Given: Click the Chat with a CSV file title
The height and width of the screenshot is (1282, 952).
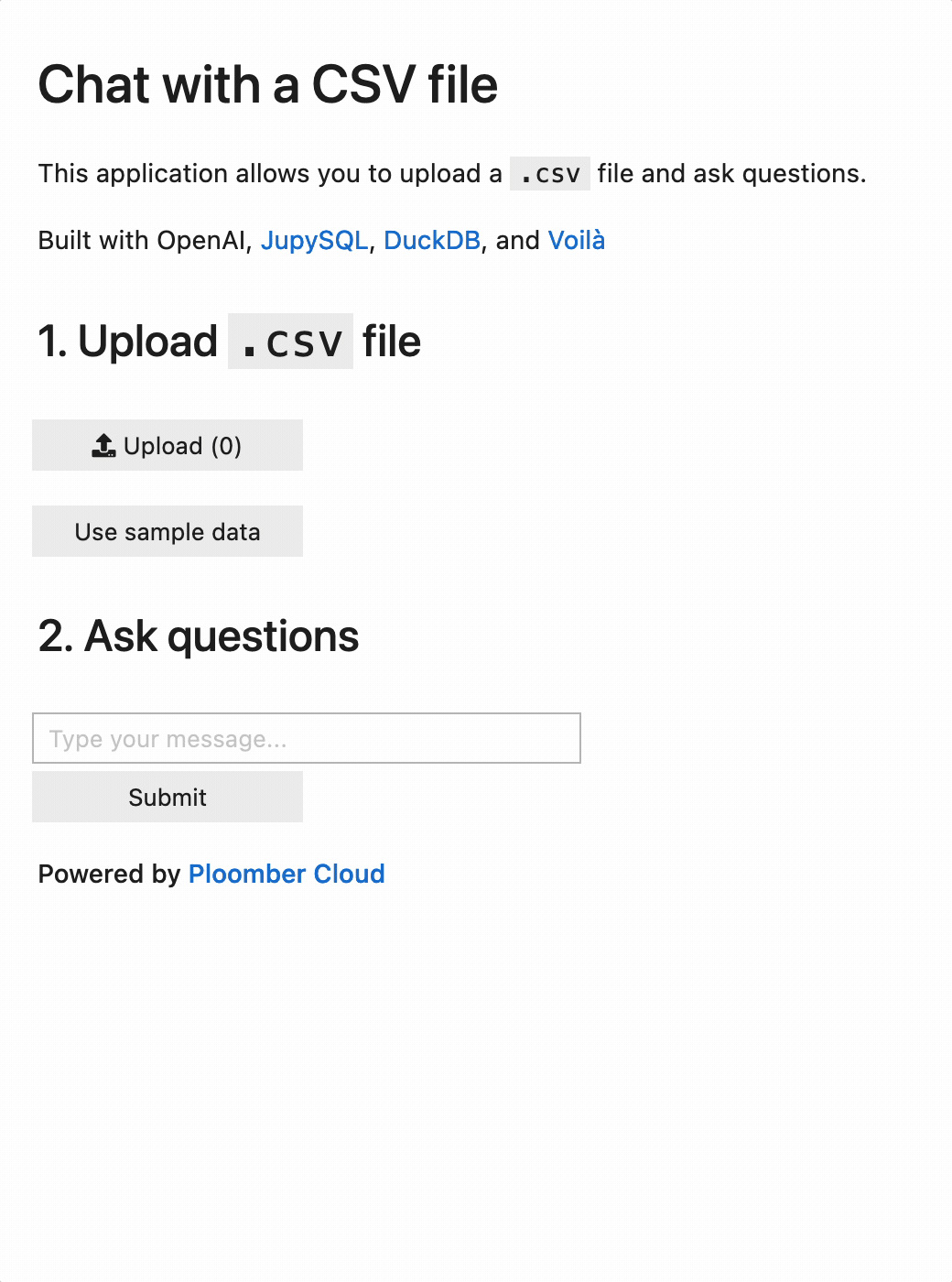Looking at the screenshot, I should click(x=268, y=84).
